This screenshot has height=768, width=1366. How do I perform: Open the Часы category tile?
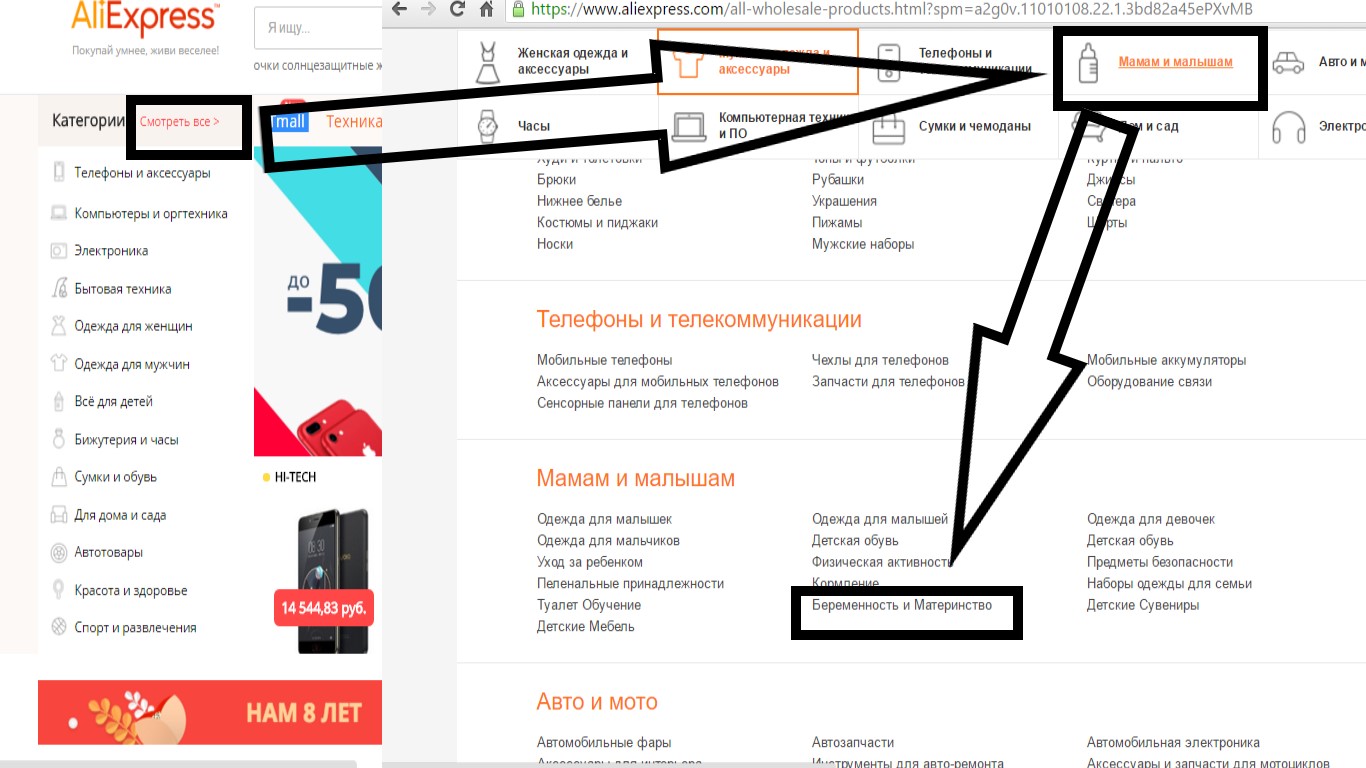pyautogui.click(x=557, y=127)
